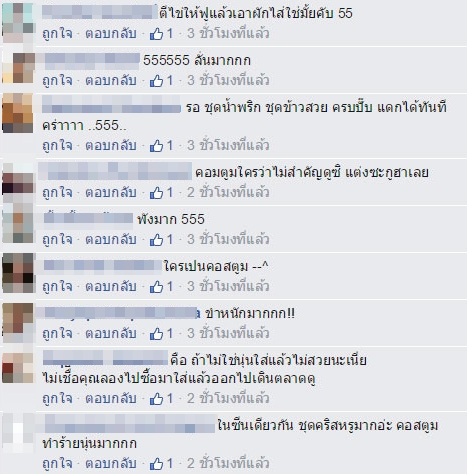
Task: Click ตอบกลับ under last comment "ทำร้ายนุ่นมากกก"
Action: point(111,463)
